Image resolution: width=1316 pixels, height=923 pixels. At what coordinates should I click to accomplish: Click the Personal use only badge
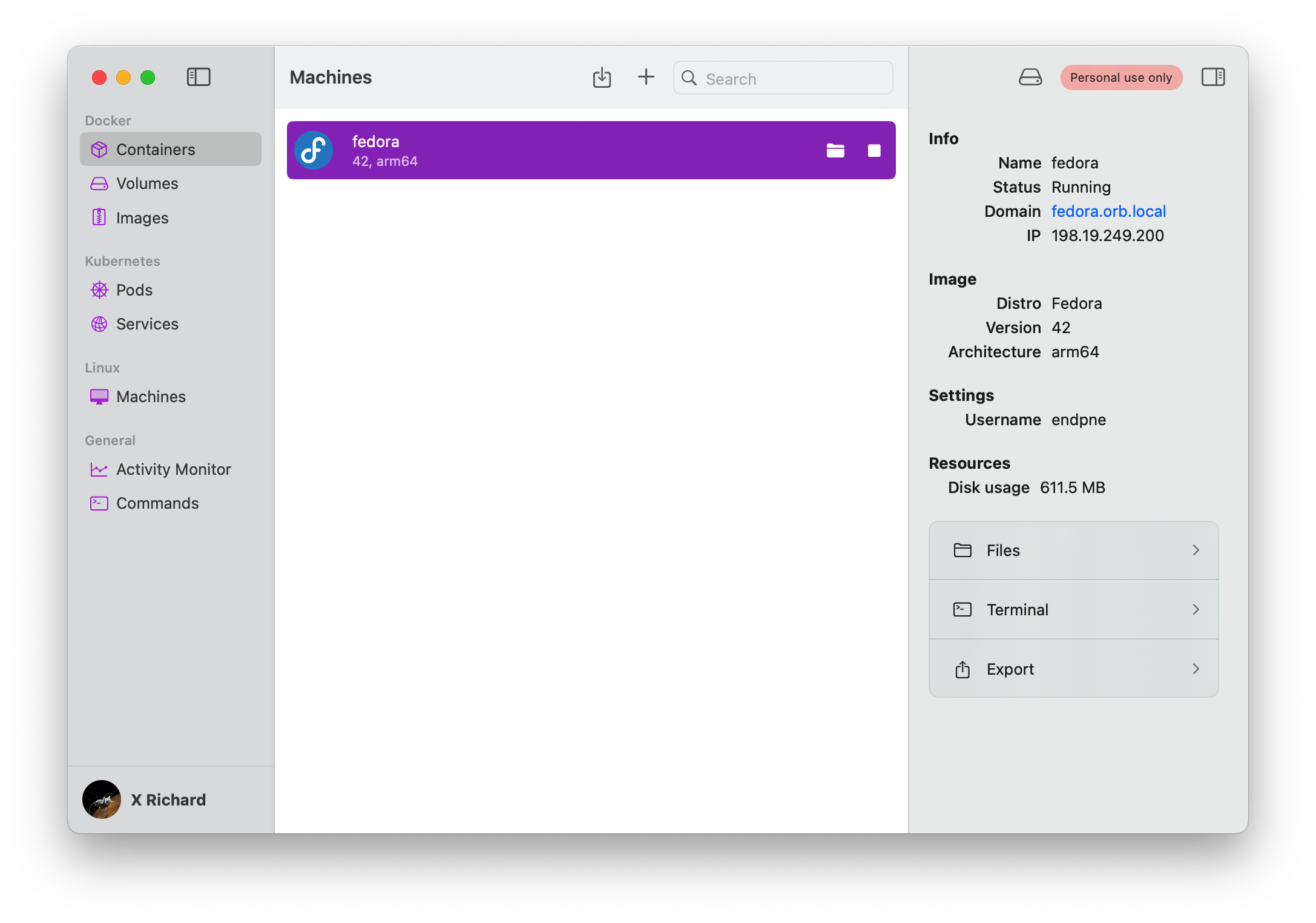tap(1120, 78)
